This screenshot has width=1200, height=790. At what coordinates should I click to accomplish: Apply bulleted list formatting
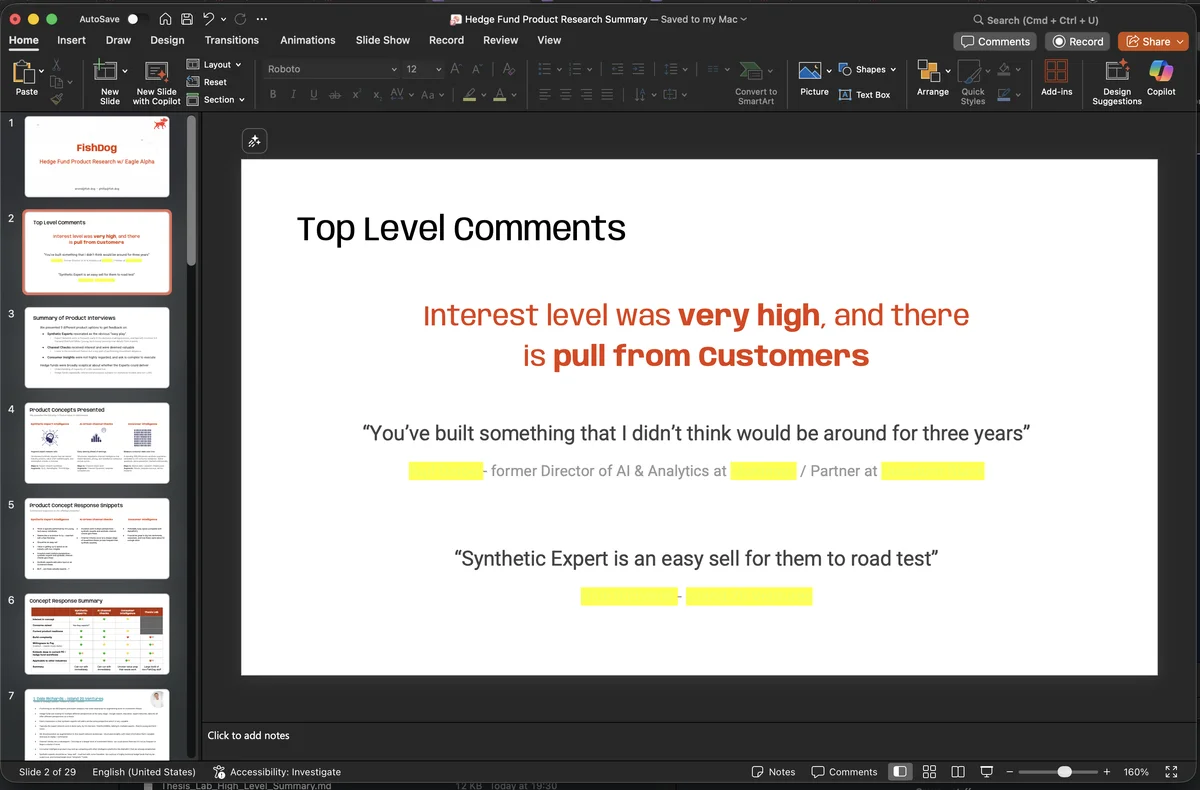pos(545,69)
